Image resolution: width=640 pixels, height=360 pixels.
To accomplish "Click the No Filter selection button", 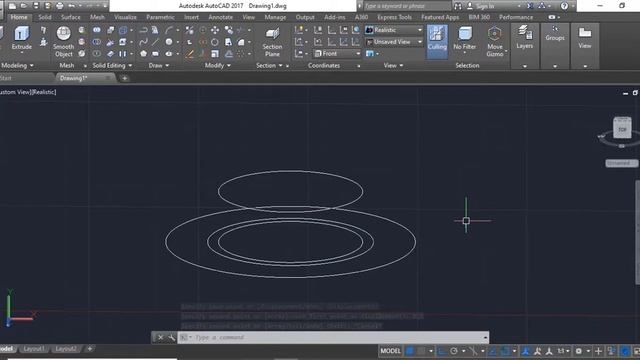I will click(464, 39).
